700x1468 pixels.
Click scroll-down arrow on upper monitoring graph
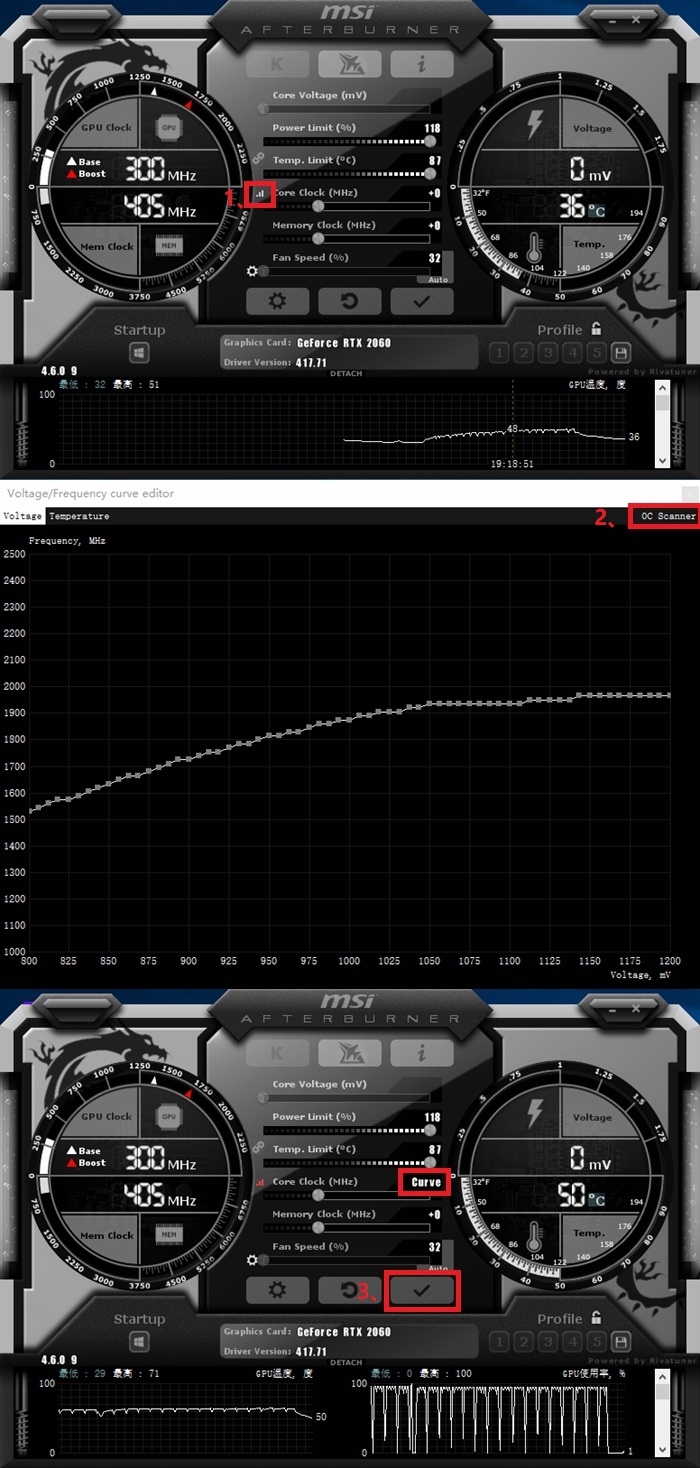pos(661,460)
